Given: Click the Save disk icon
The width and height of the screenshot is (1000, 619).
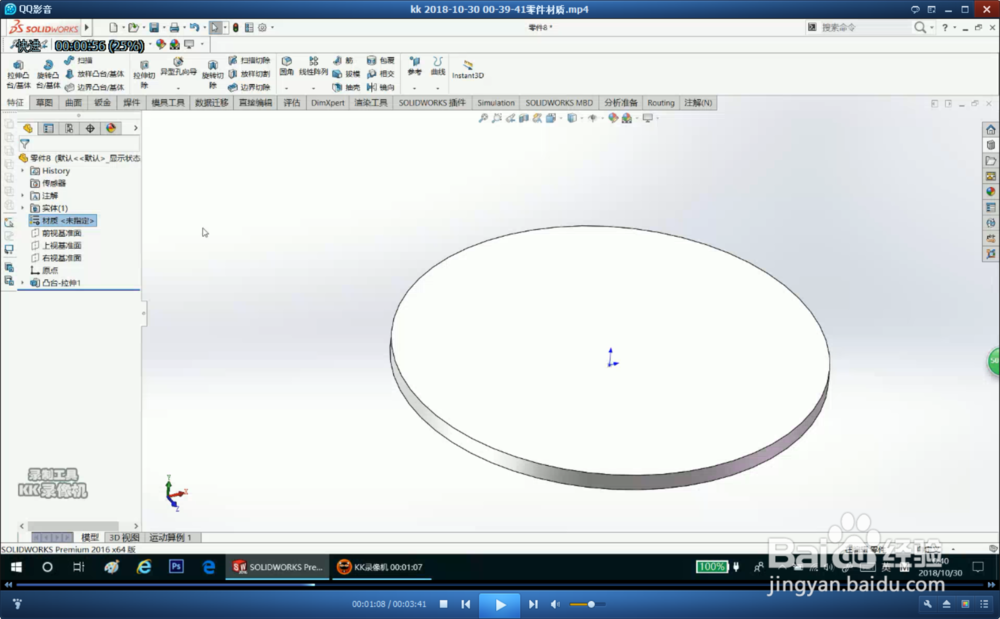Looking at the screenshot, I should (154, 27).
